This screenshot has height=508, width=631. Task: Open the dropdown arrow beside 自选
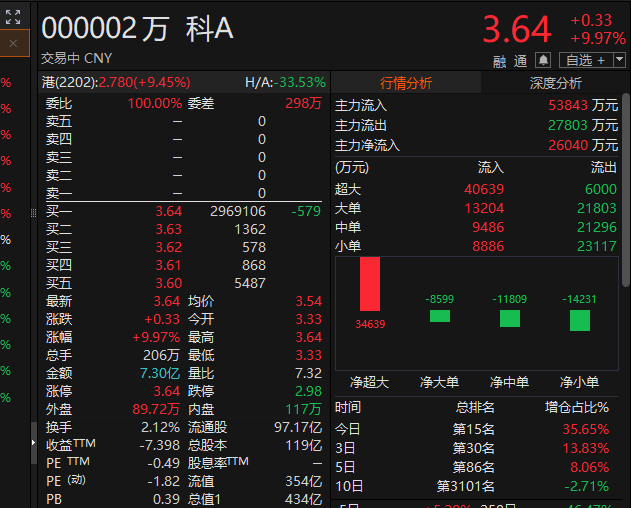coord(619,60)
